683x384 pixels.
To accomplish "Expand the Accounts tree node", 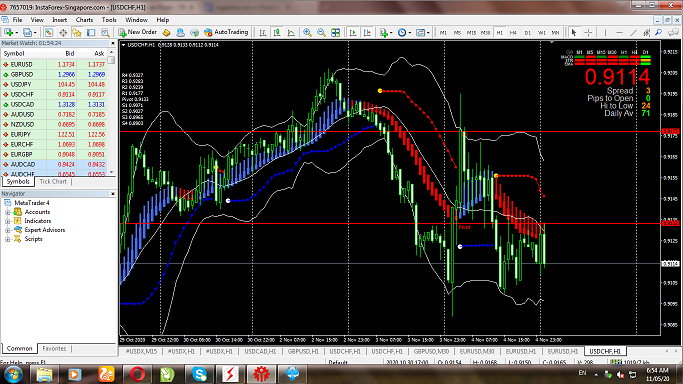I will tap(7, 212).
